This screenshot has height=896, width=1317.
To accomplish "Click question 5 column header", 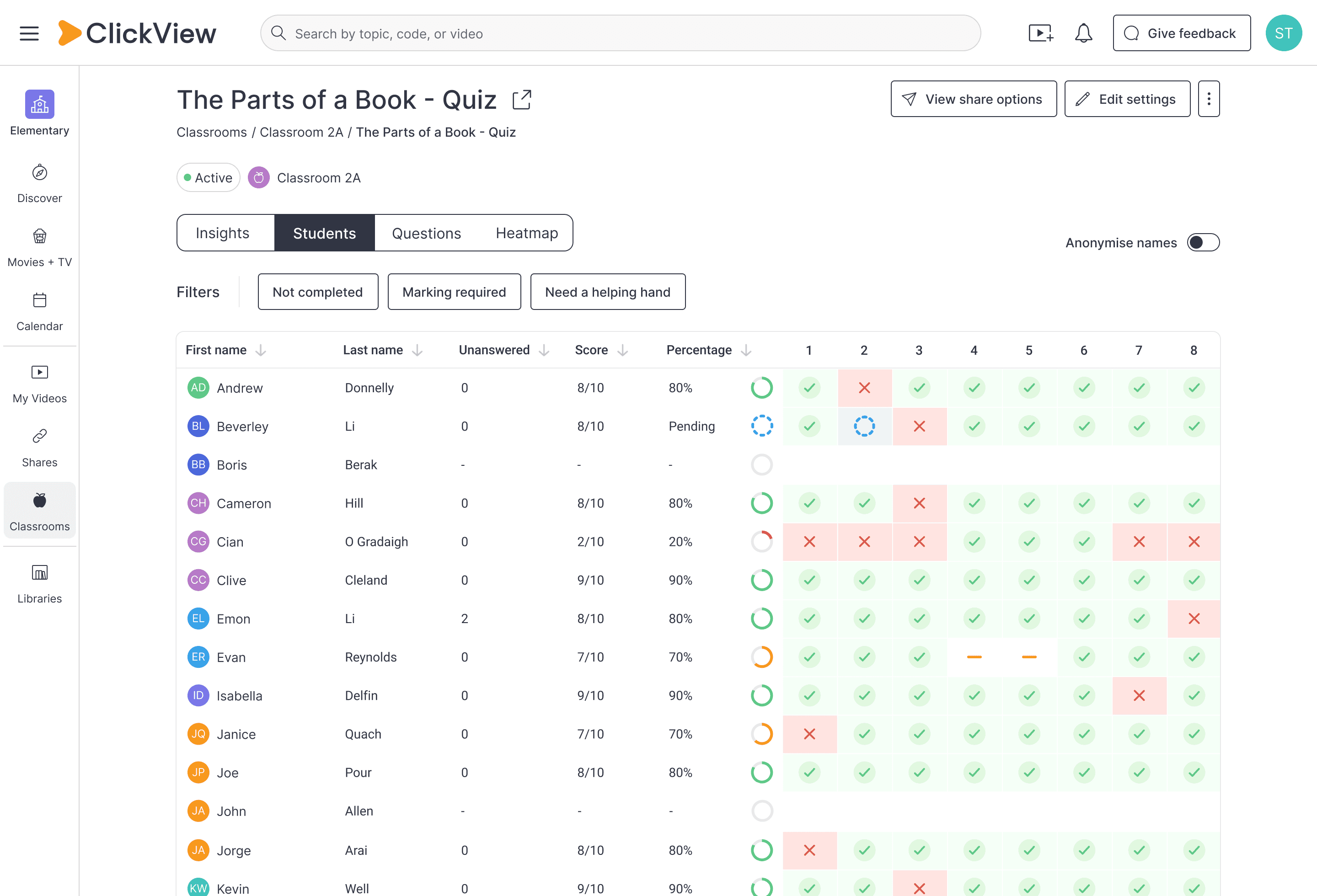I will point(1028,350).
